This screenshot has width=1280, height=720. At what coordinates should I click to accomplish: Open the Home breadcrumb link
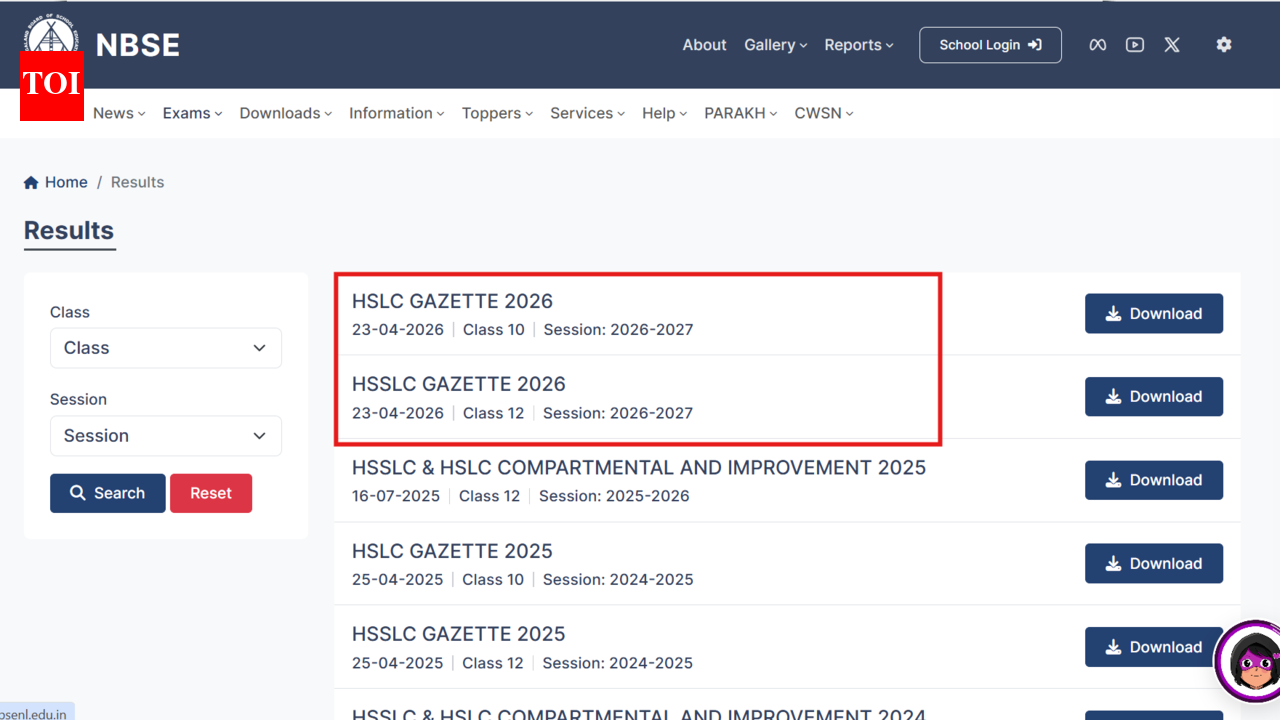[64, 181]
